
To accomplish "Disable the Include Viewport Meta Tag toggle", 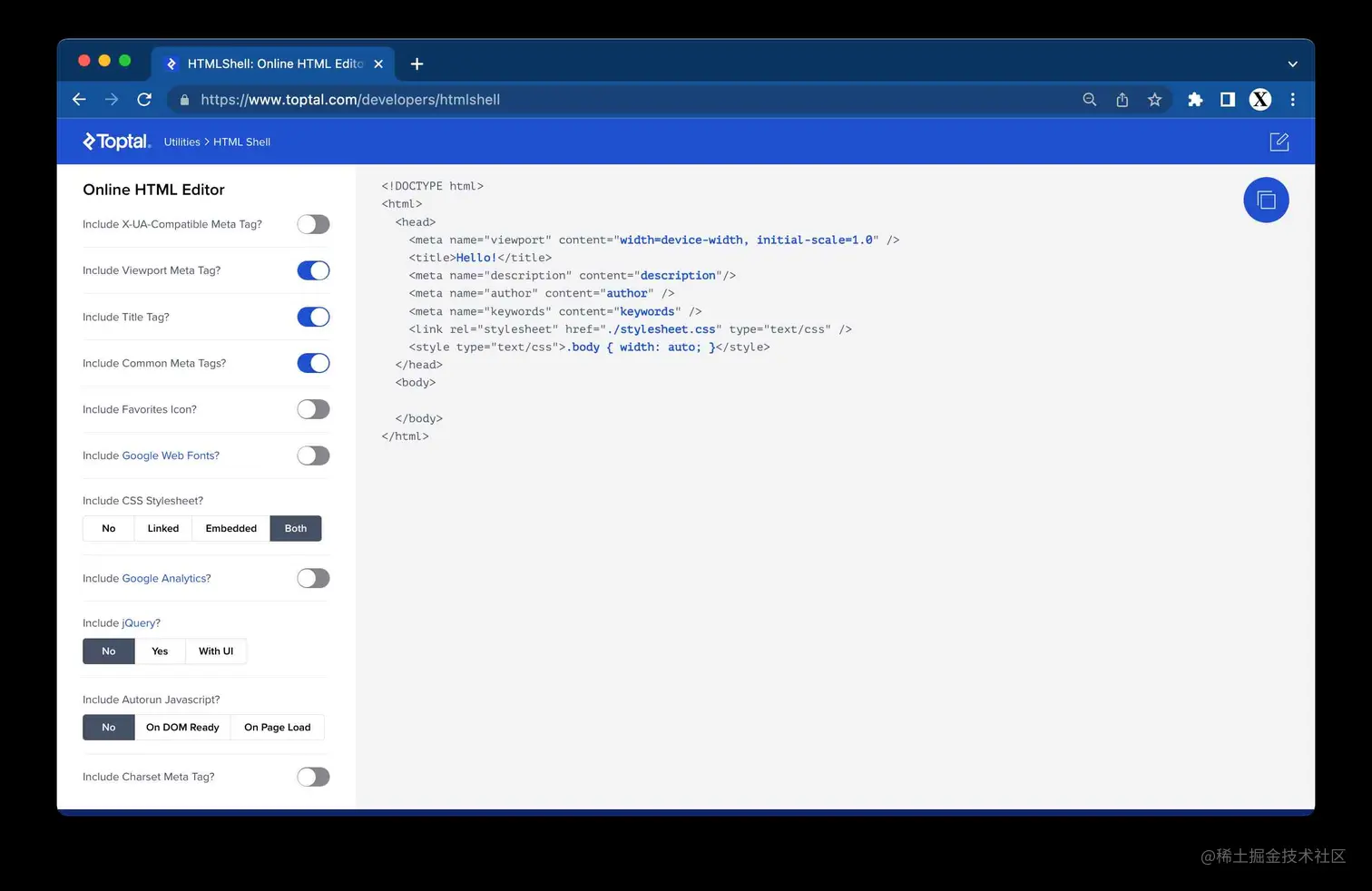I will (313, 270).
